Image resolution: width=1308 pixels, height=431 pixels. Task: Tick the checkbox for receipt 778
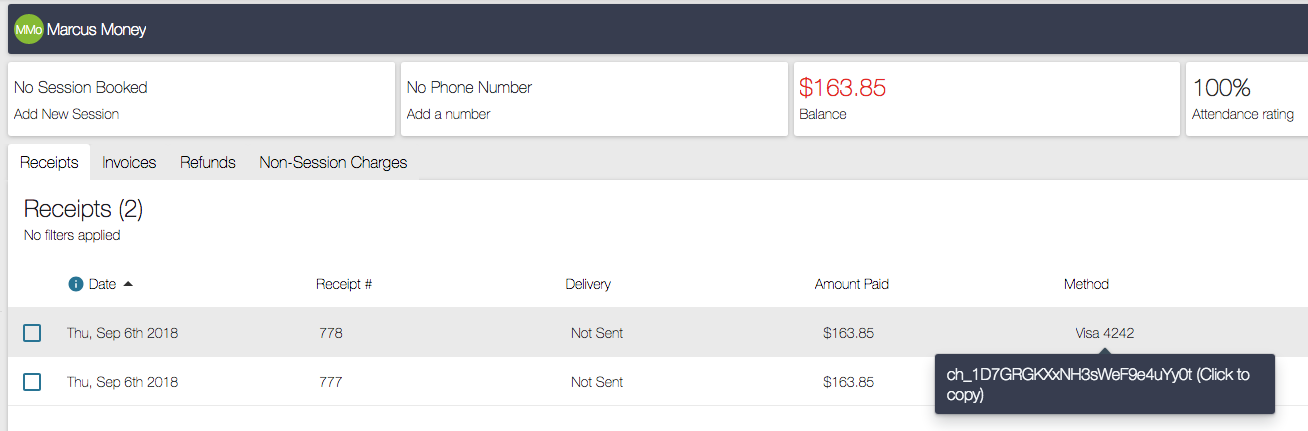click(x=32, y=333)
